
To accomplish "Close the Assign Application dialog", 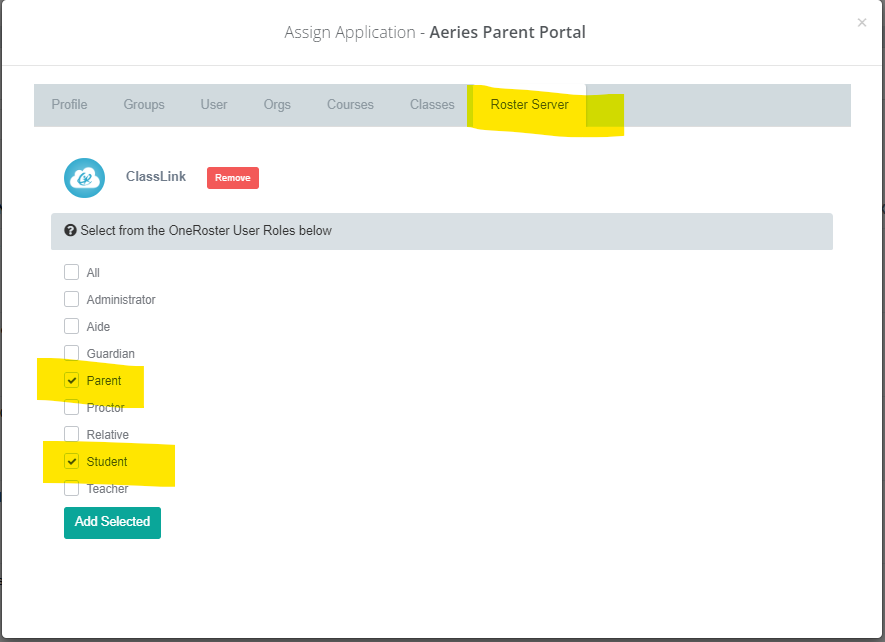I will pyautogui.click(x=861, y=23).
